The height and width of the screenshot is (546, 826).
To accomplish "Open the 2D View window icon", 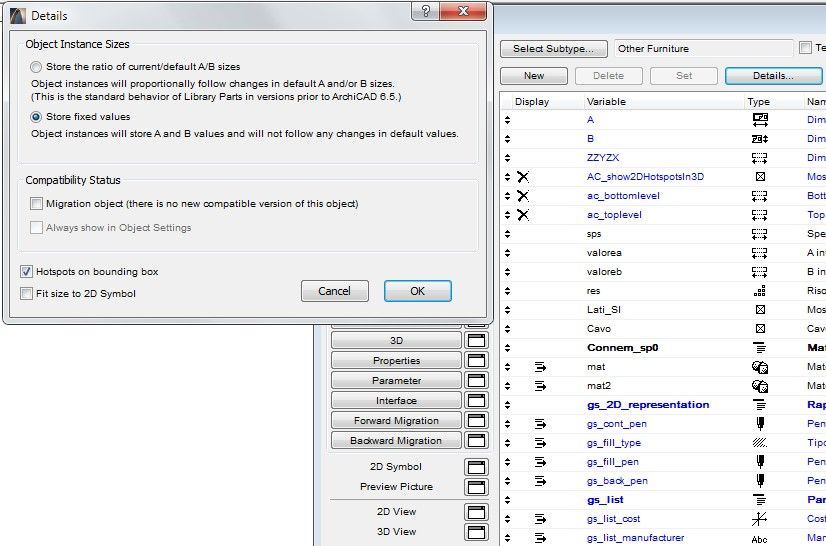I will point(476,512).
